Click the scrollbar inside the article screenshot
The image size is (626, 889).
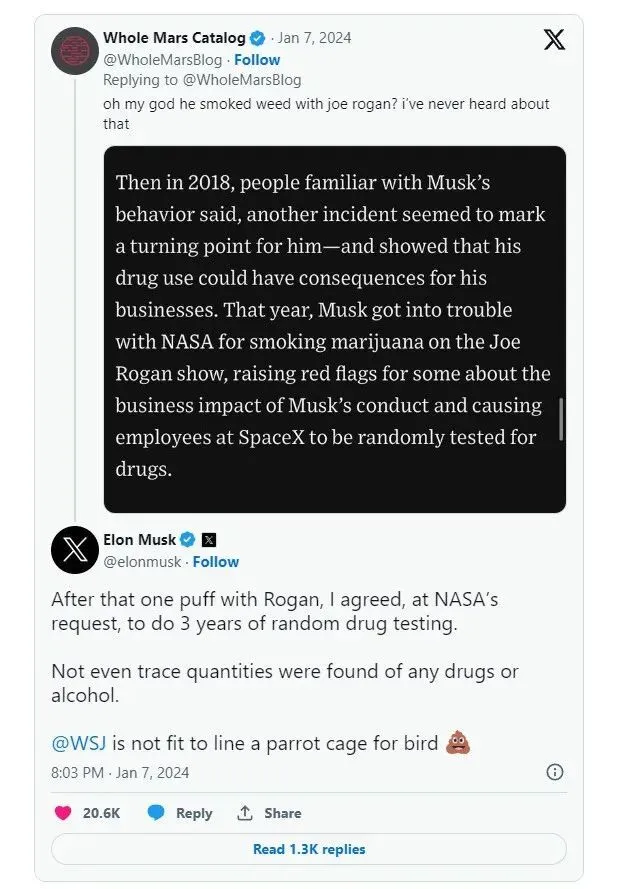click(560, 418)
